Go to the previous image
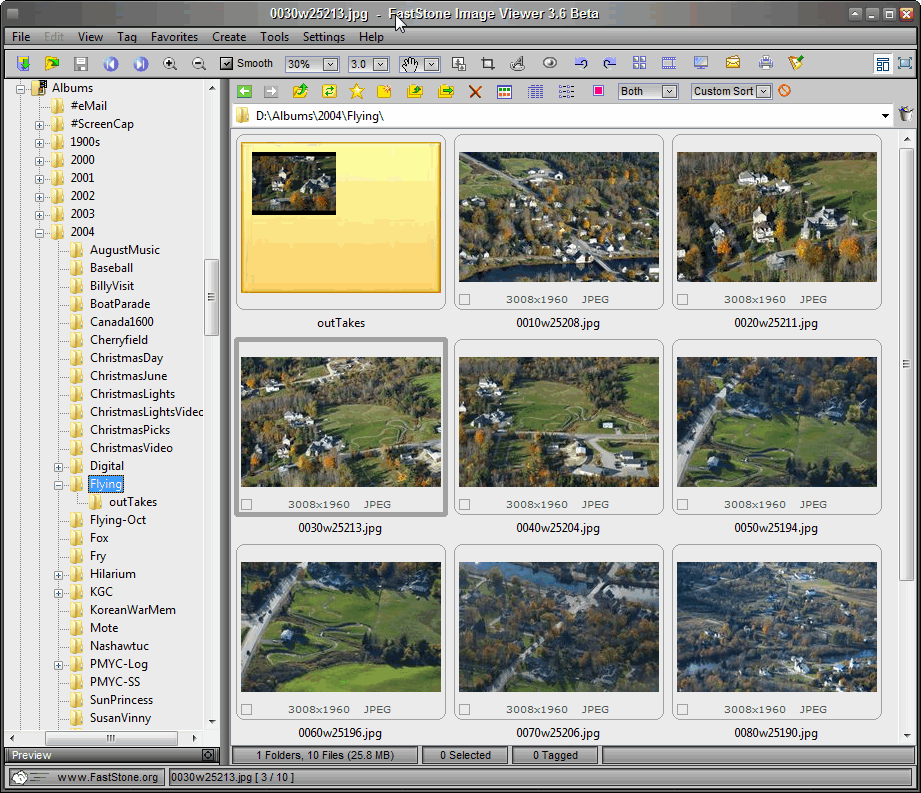 click(110, 63)
